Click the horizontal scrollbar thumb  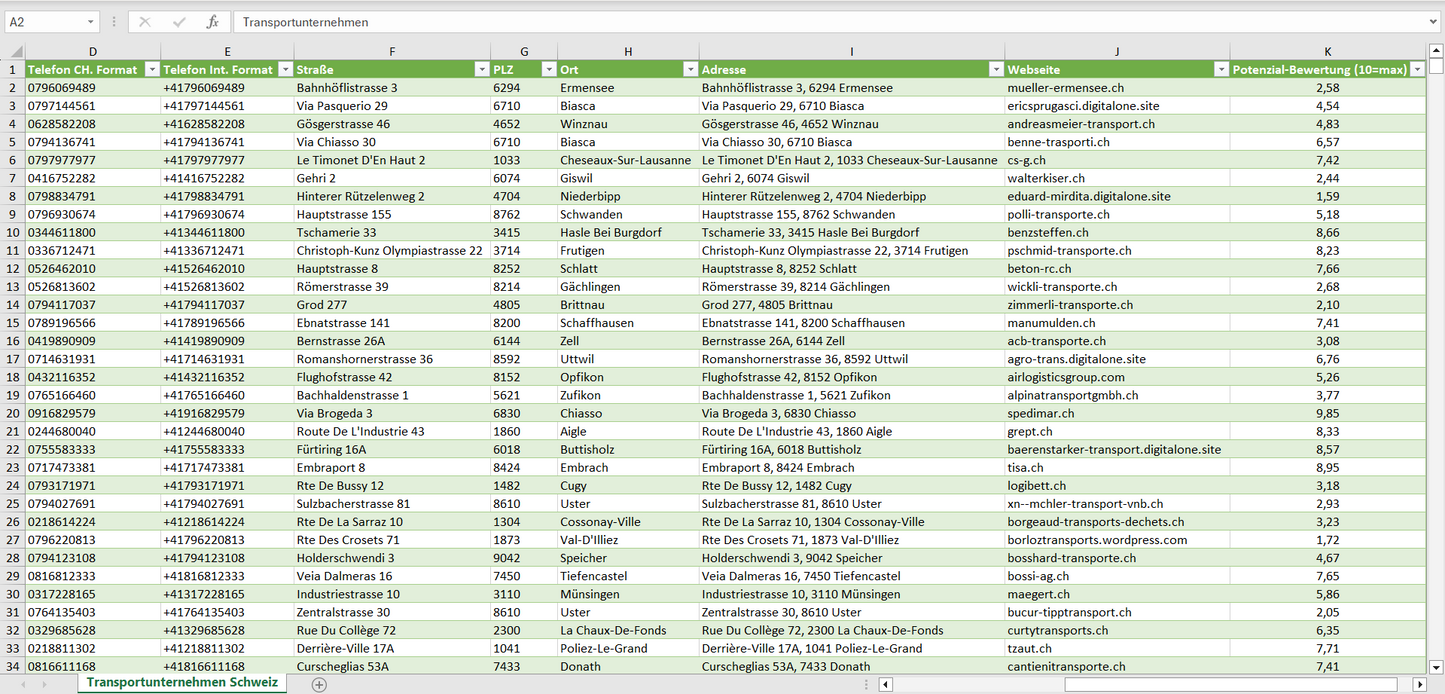point(1230,684)
